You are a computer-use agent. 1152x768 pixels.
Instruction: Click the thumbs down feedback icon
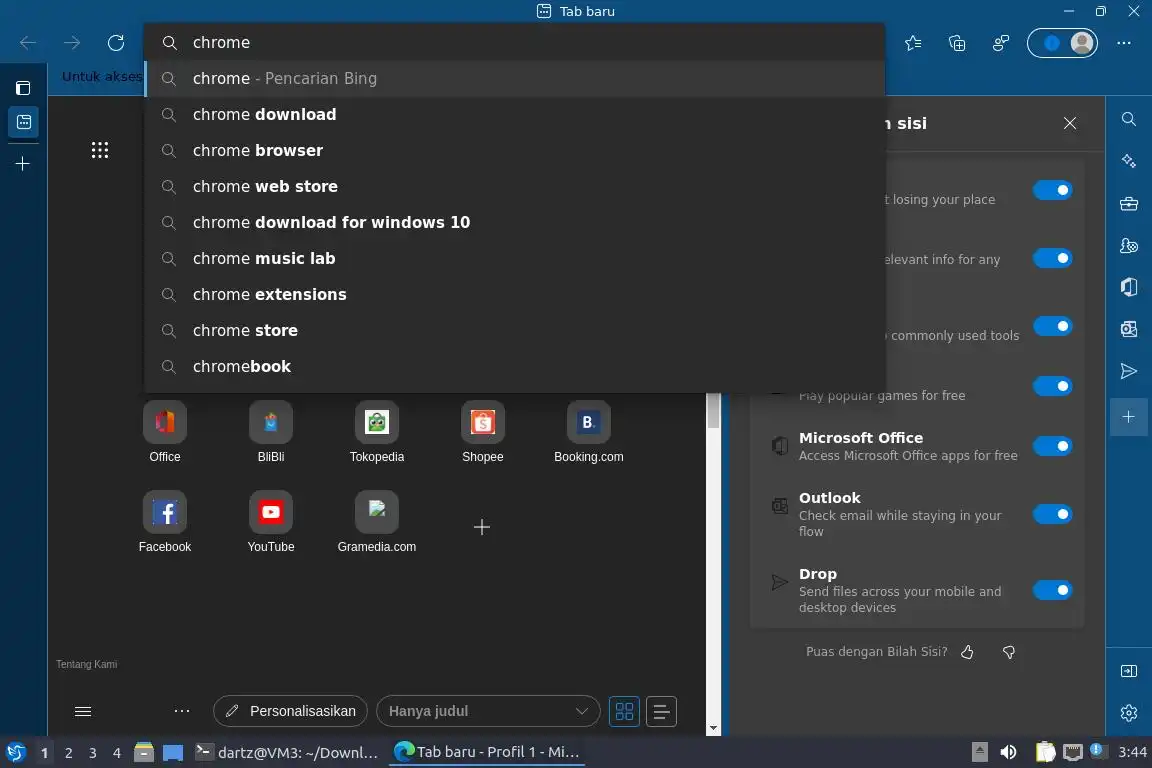[x=1009, y=652]
